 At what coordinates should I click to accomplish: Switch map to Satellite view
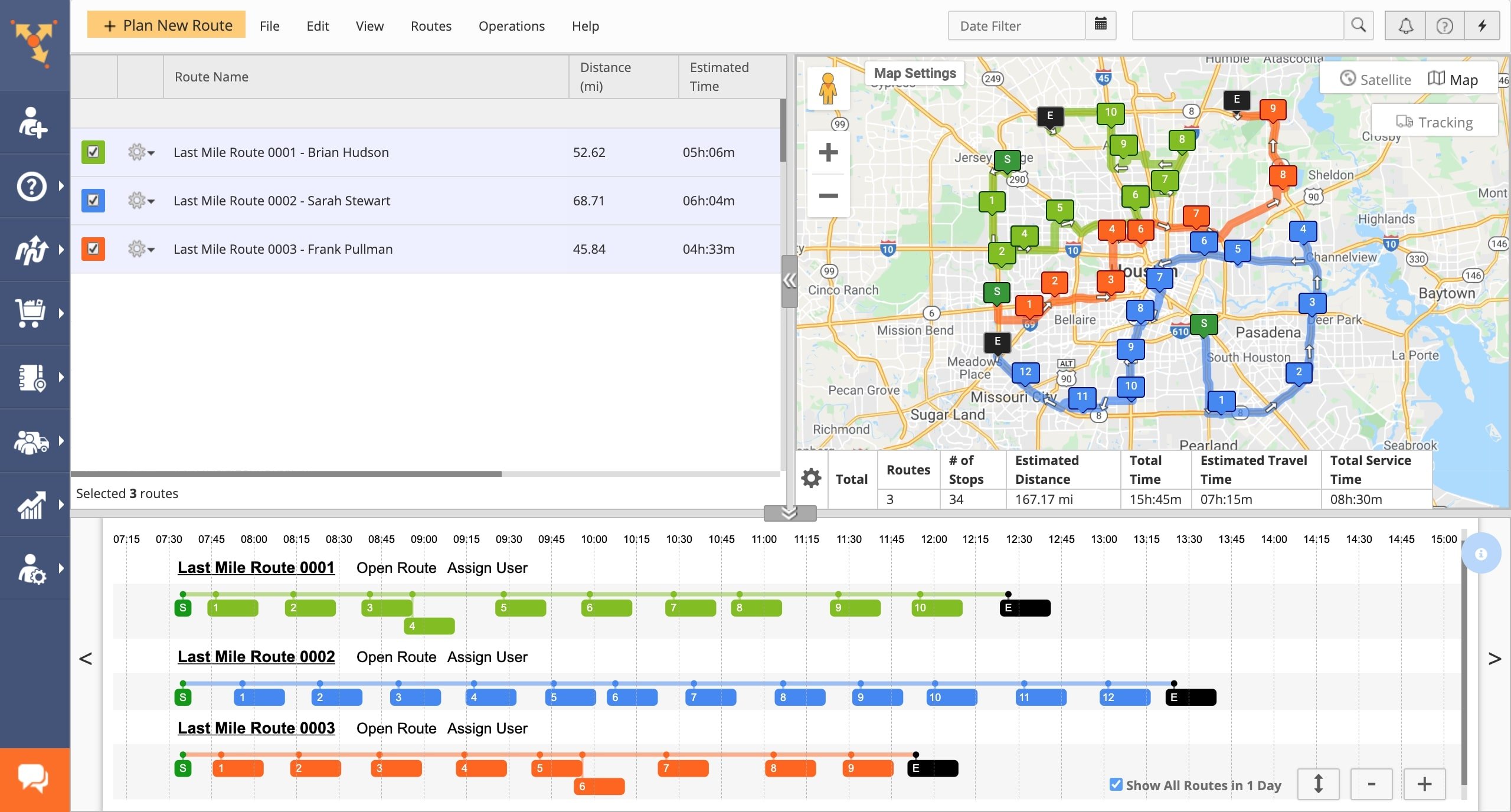pyautogui.click(x=1377, y=78)
